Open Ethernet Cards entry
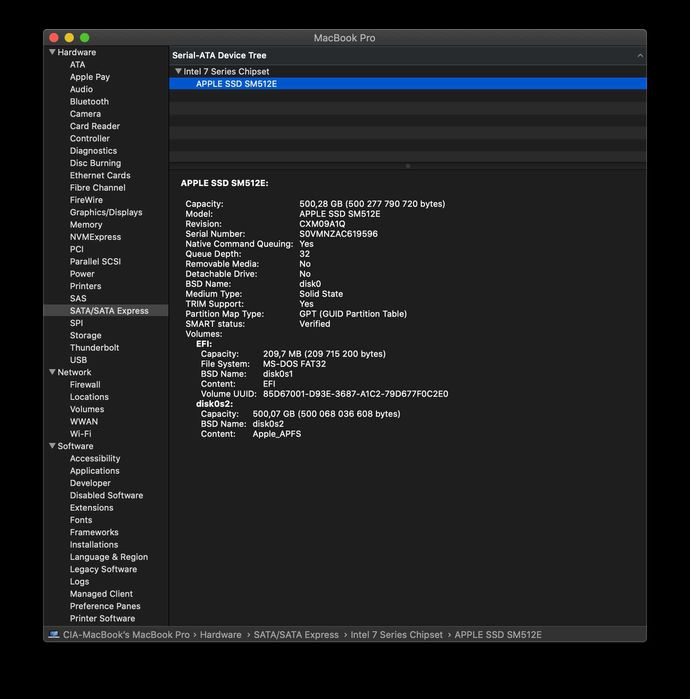This screenshot has width=690, height=699. click(x=100, y=176)
